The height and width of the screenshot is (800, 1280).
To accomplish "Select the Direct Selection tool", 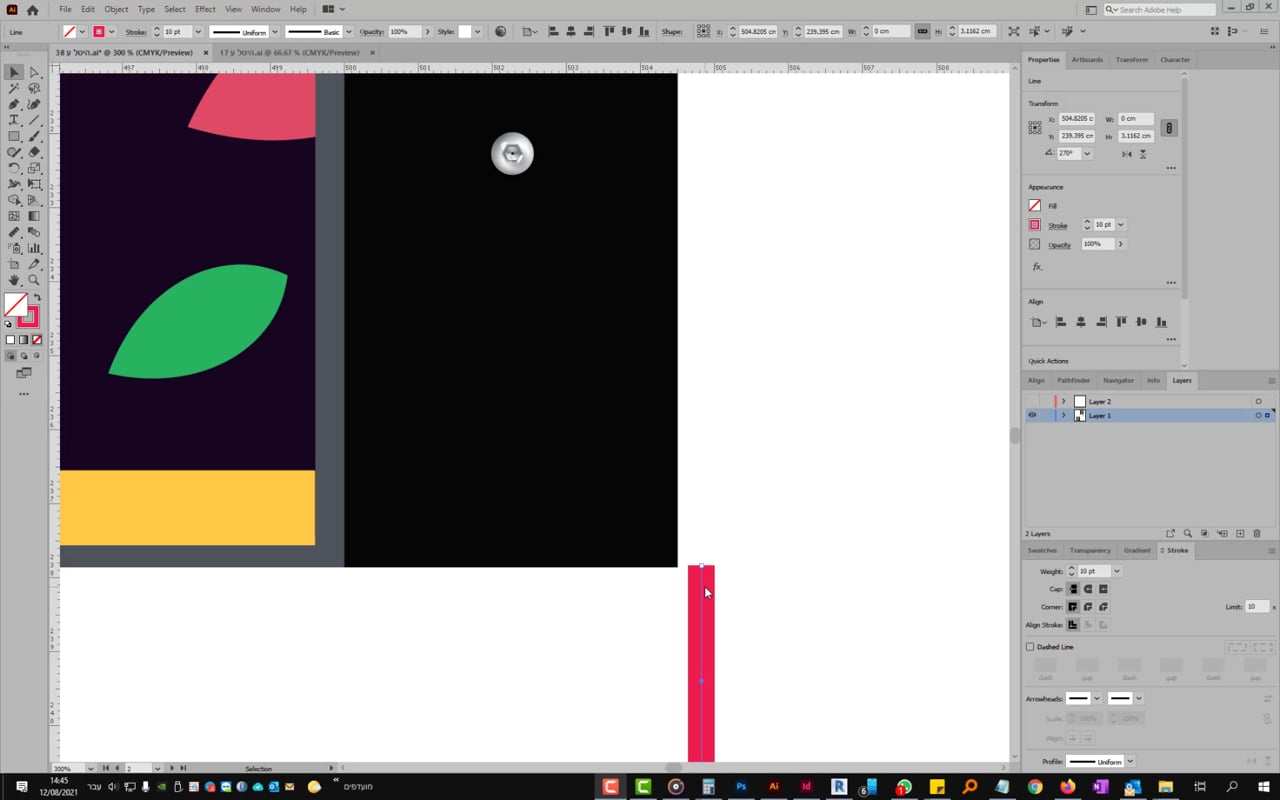I will point(34,72).
